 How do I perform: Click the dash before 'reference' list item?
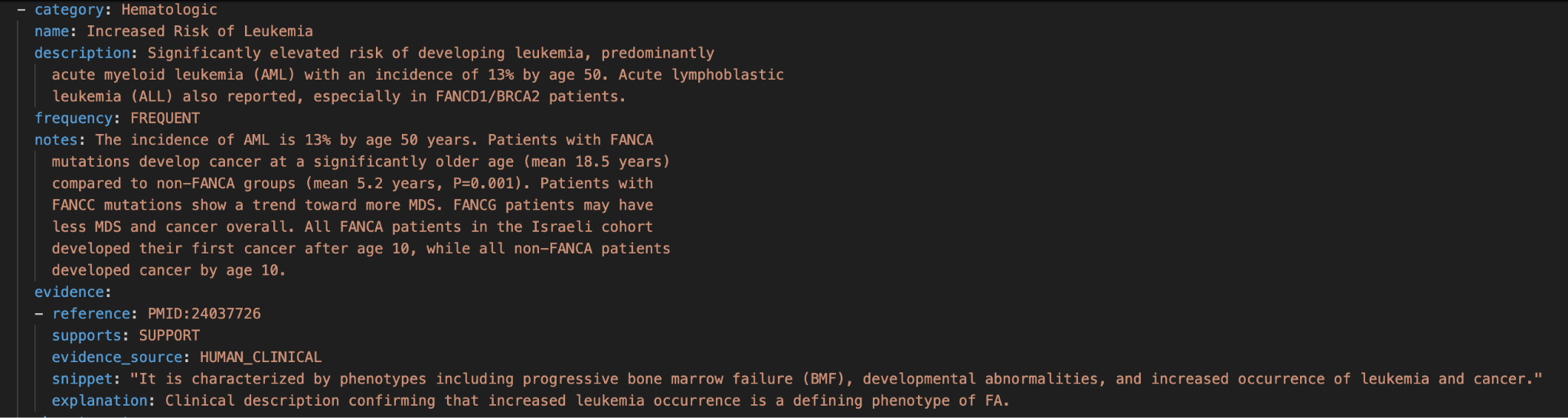click(39, 314)
